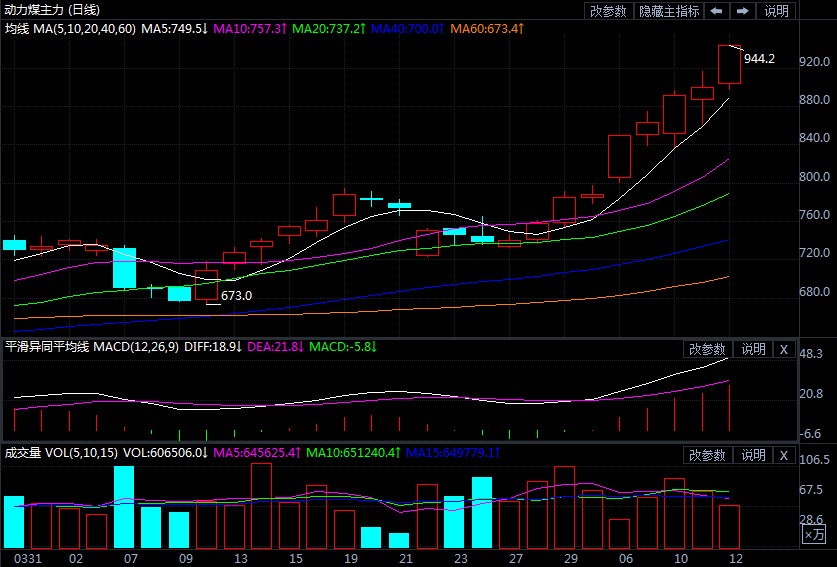Select the MA10:757.3 label
The width and height of the screenshot is (837, 567).
(250, 29)
